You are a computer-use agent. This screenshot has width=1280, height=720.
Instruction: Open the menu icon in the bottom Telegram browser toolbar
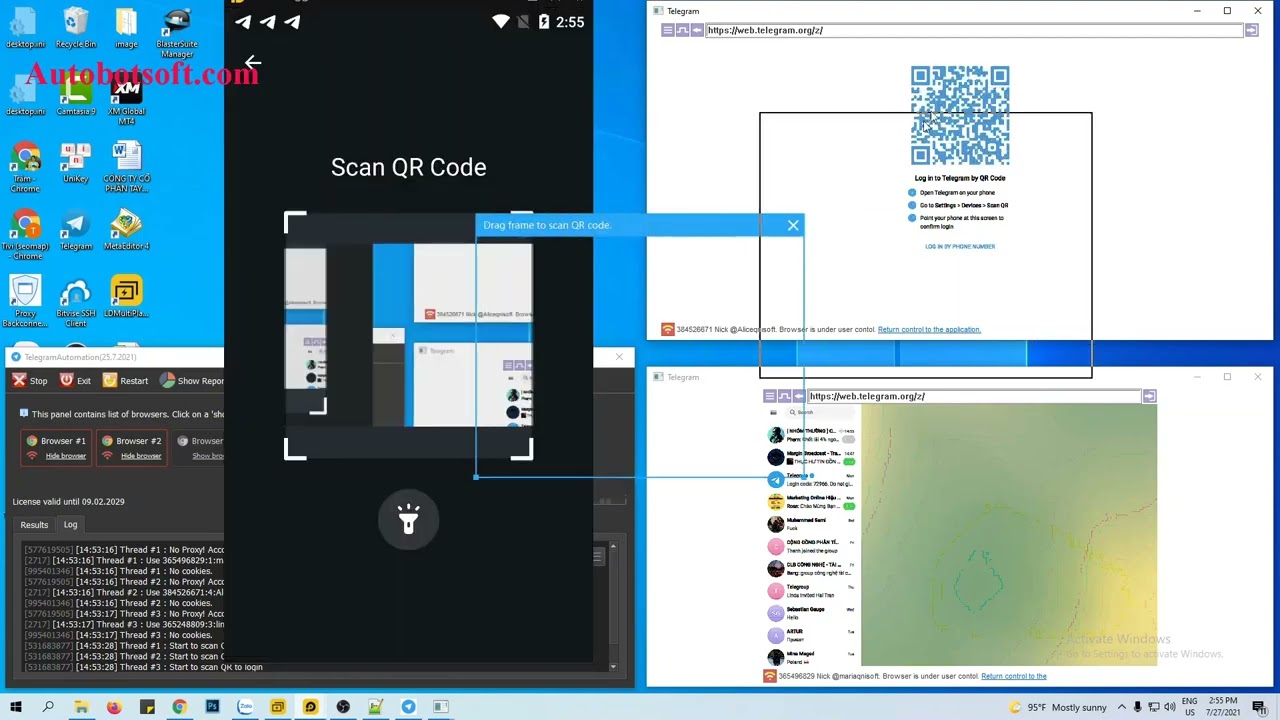tap(769, 396)
